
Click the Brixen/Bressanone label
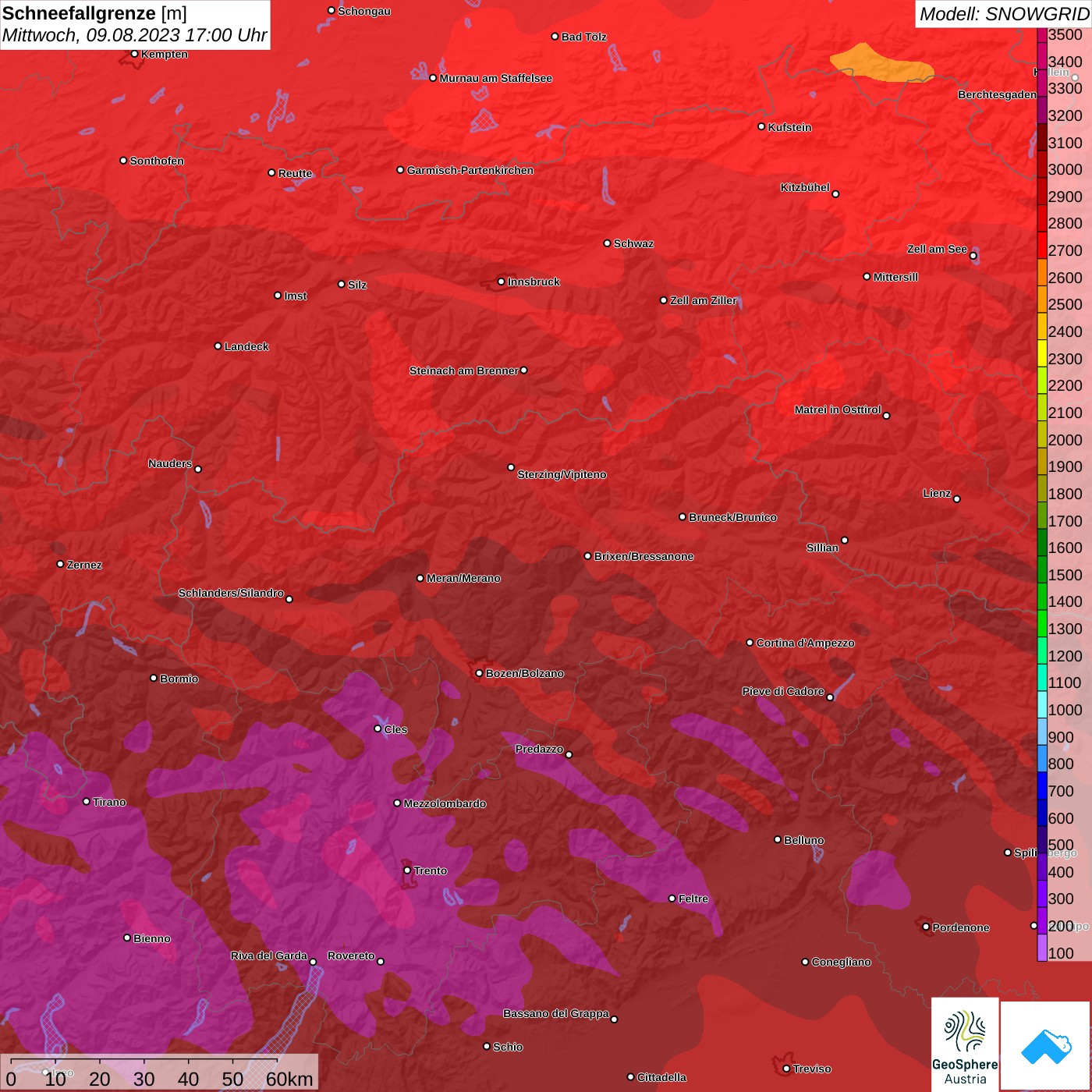pos(643,556)
